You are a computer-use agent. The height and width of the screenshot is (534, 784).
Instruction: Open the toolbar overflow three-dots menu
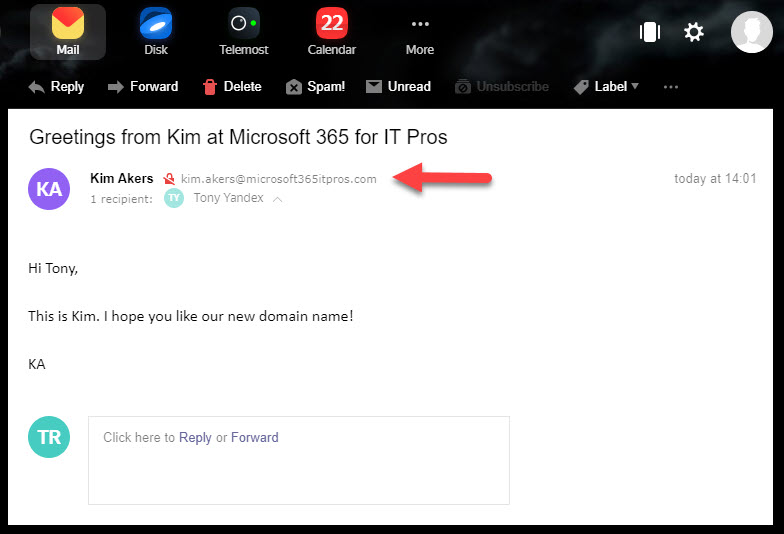point(670,87)
